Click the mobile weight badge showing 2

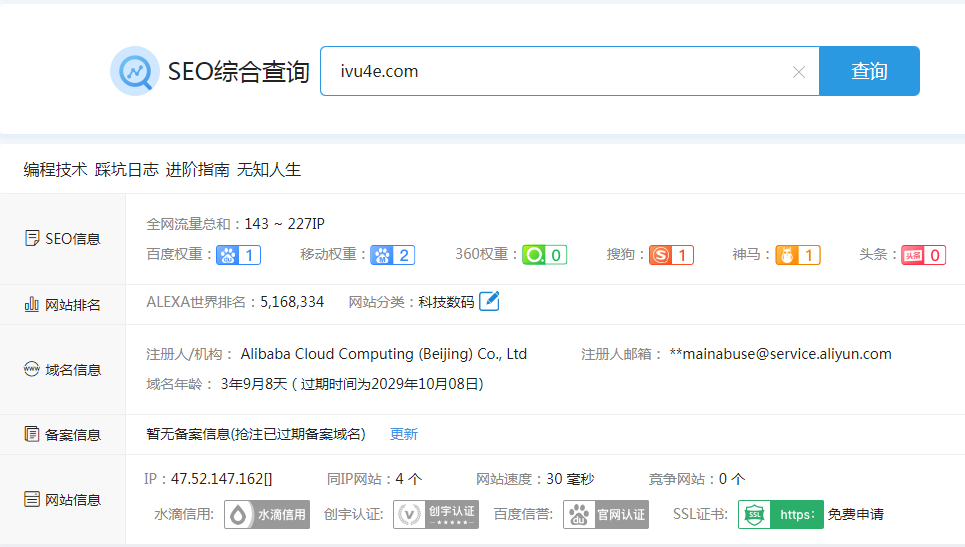(x=392, y=255)
